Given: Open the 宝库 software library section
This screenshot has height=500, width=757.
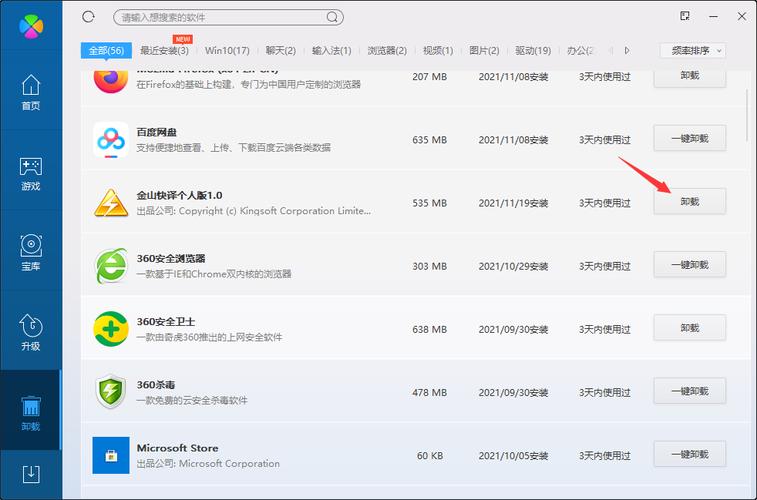Looking at the screenshot, I should (31, 252).
